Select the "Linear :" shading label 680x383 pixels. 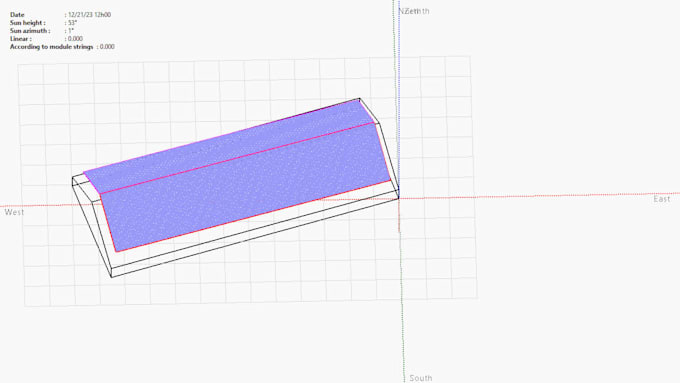pyautogui.click(x=21, y=39)
